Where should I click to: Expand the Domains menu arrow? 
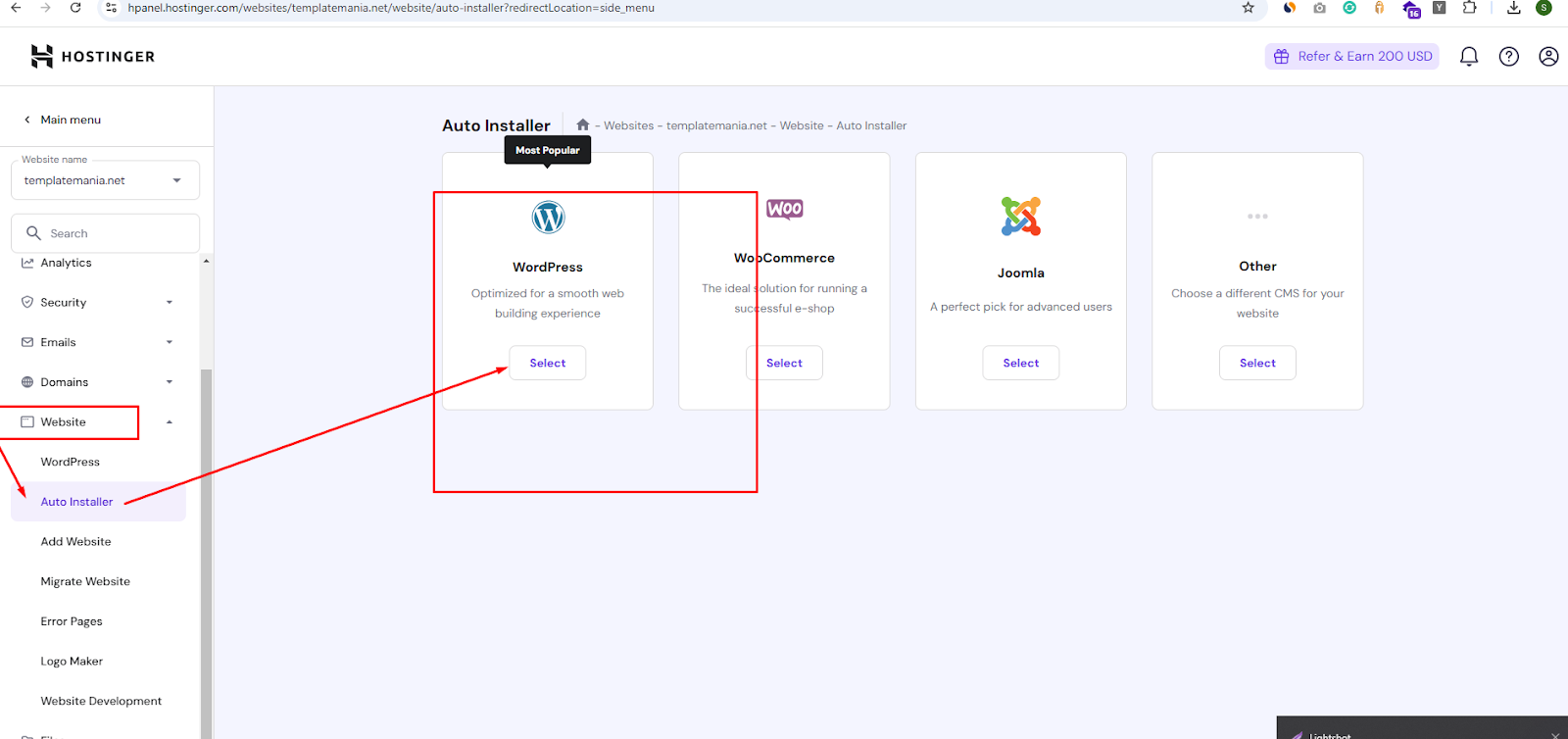pos(170,382)
